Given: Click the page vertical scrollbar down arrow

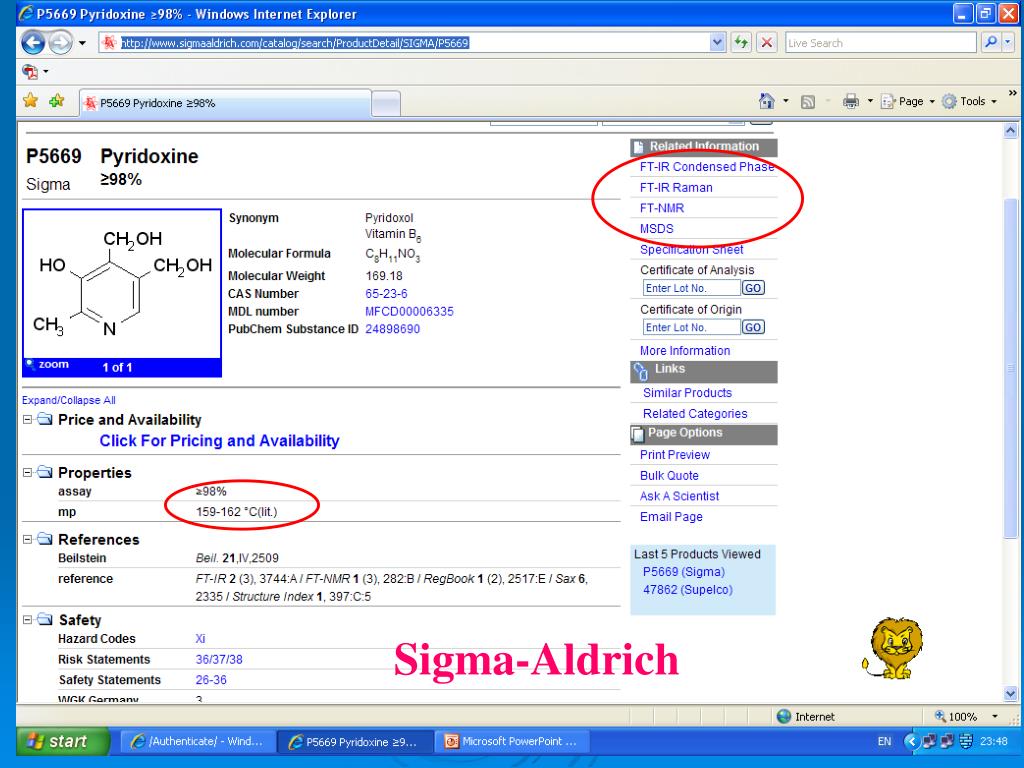Looking at the screenshot, I should click(x=1010, y=694).
